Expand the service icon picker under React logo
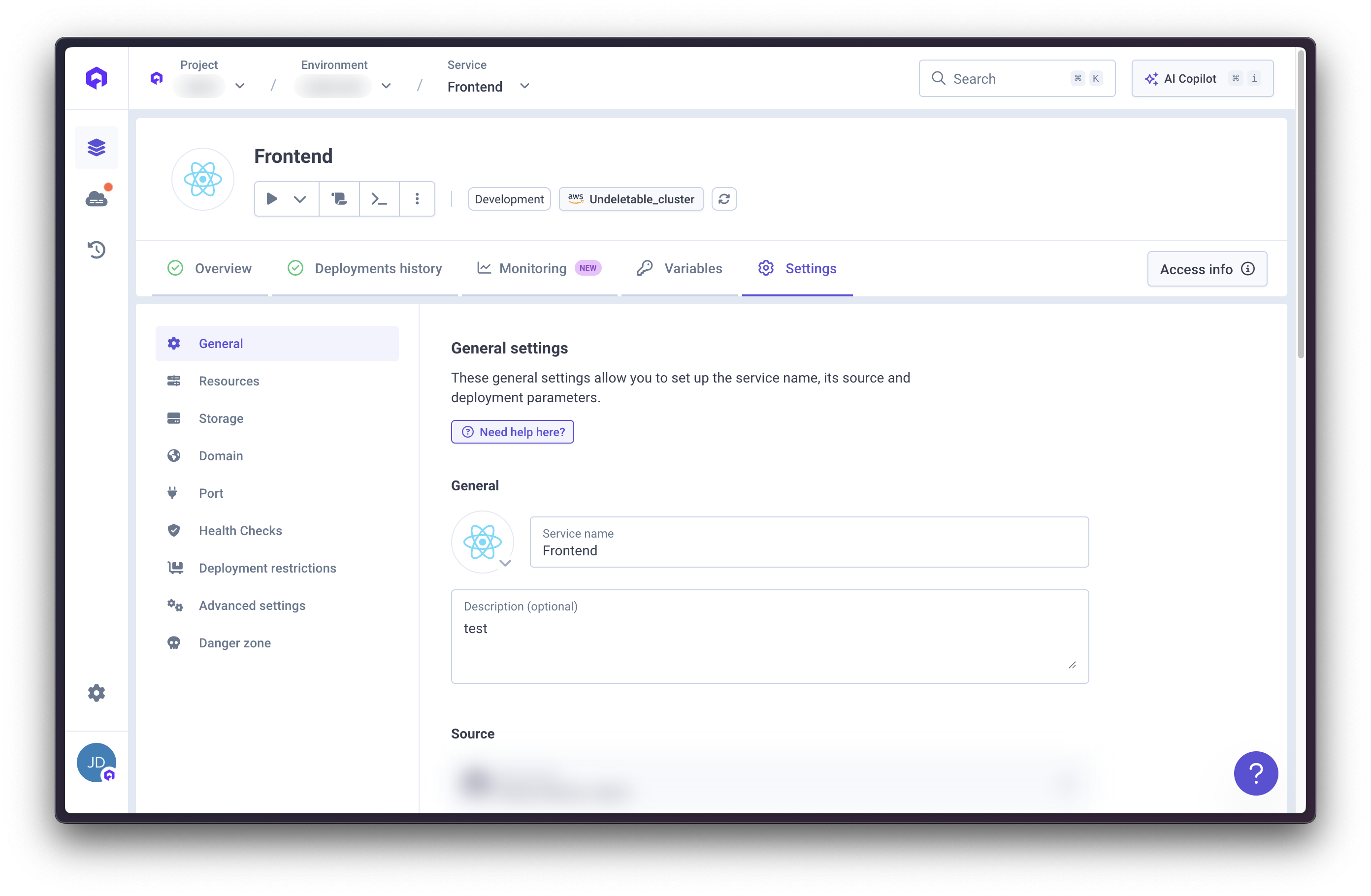This screenshot has height=896, width=1371. tap(506, 563)
